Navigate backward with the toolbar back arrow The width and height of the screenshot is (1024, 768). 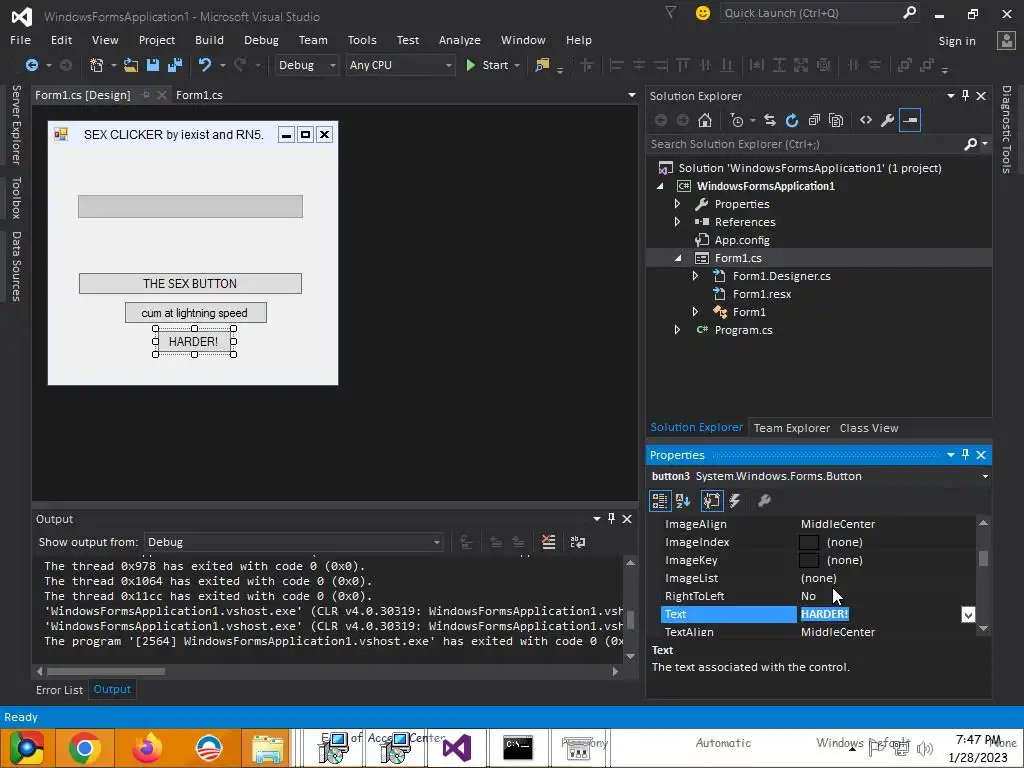31,65
